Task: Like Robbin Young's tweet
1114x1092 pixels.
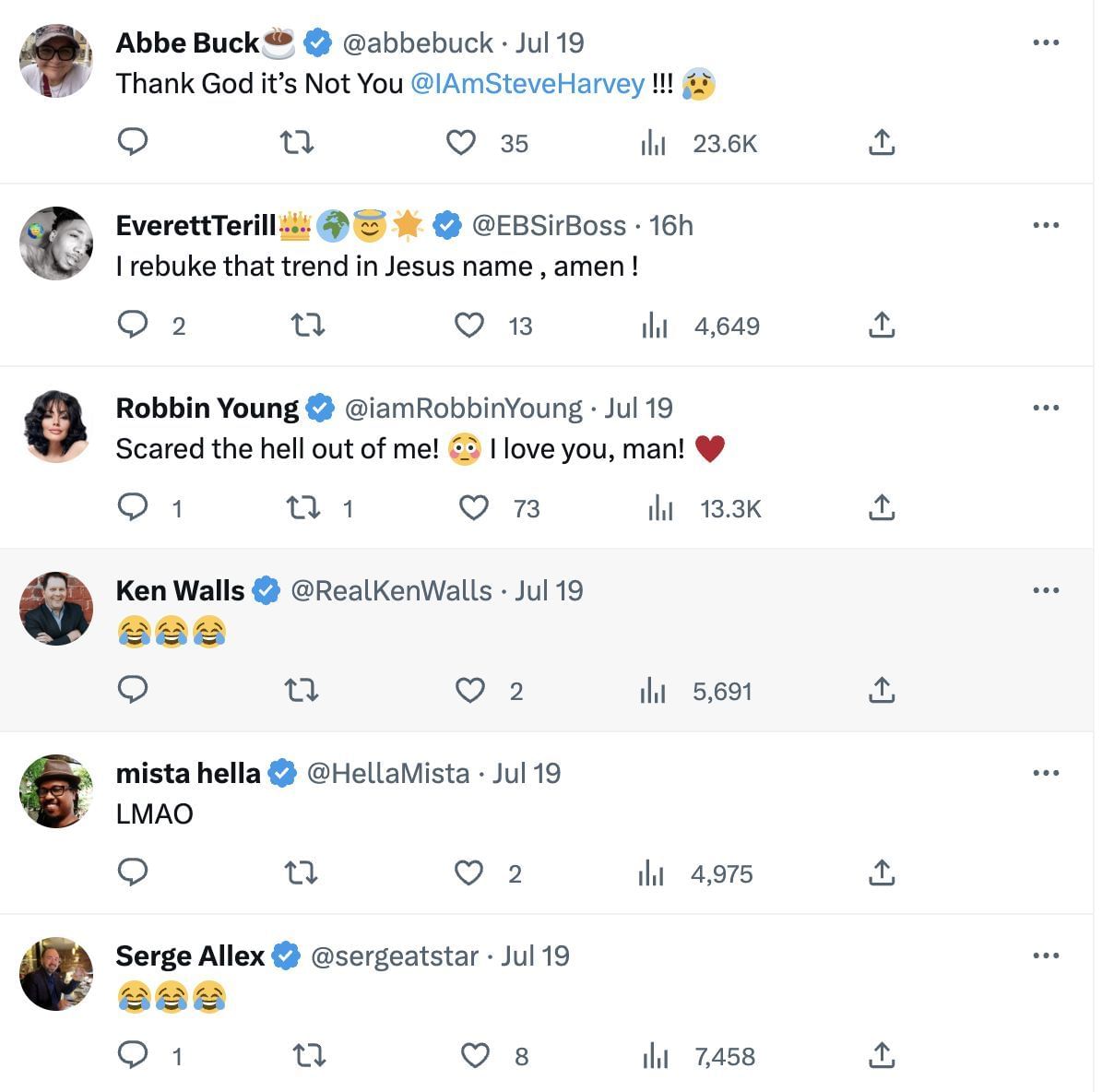Action: tap(474, 507)
